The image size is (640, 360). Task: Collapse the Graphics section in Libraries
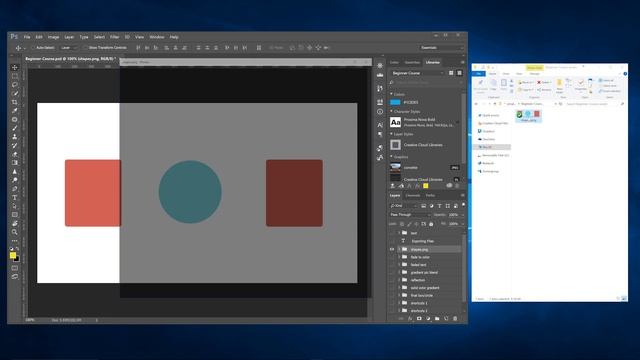pos(391,156)
